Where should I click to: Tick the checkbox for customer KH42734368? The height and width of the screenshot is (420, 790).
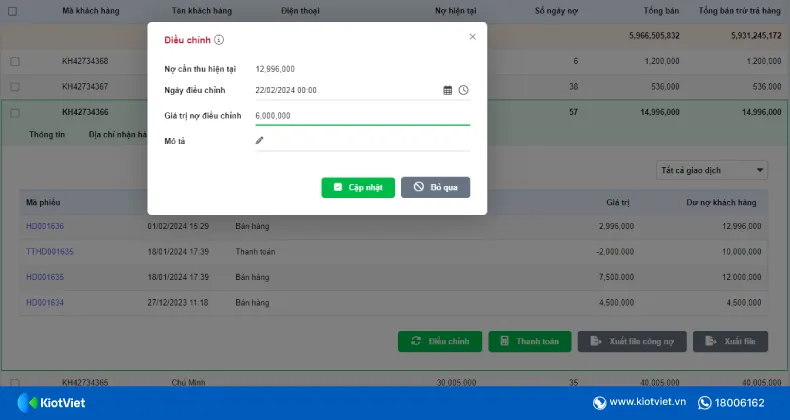15,62
